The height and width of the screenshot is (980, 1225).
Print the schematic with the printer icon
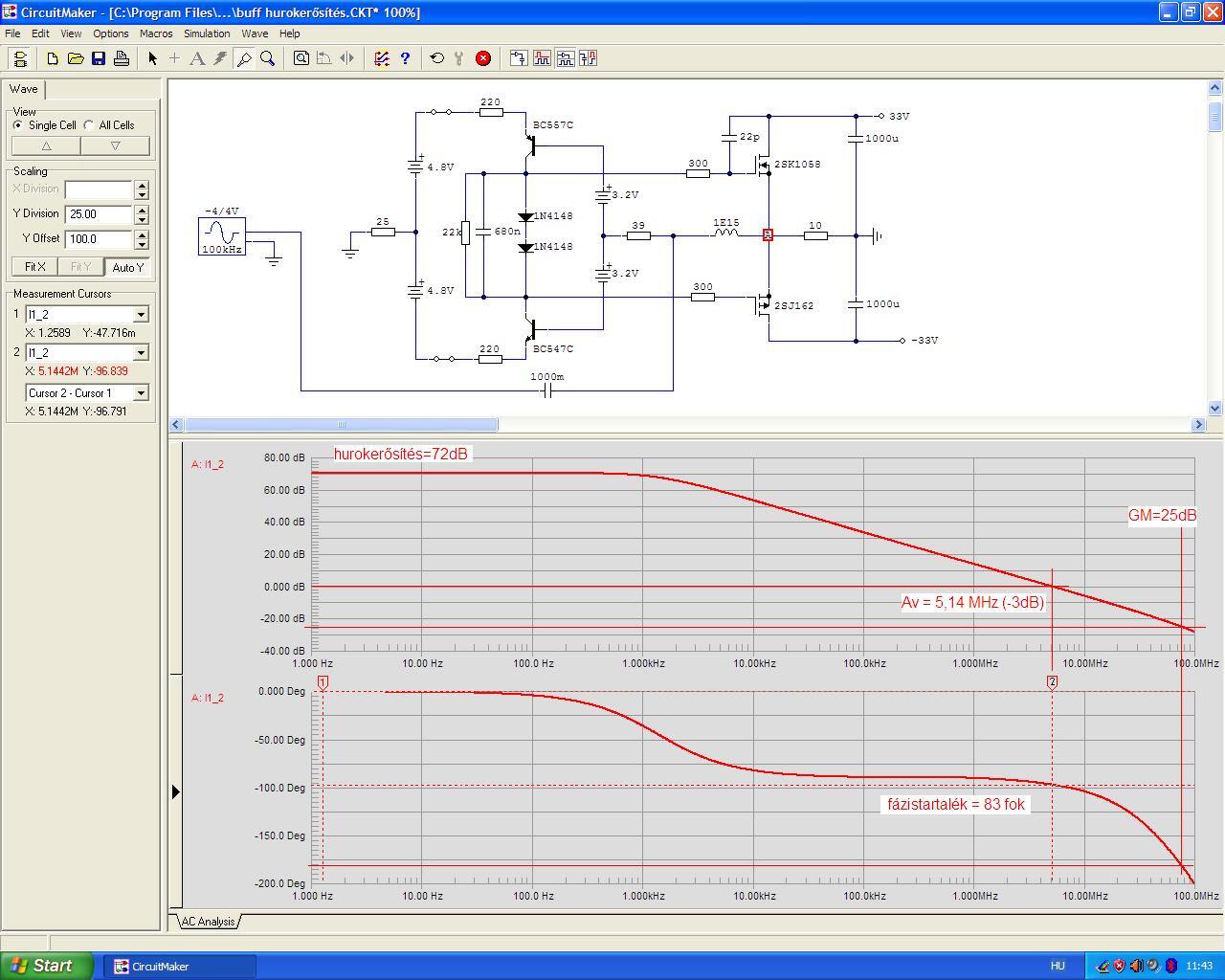point(122,58)
